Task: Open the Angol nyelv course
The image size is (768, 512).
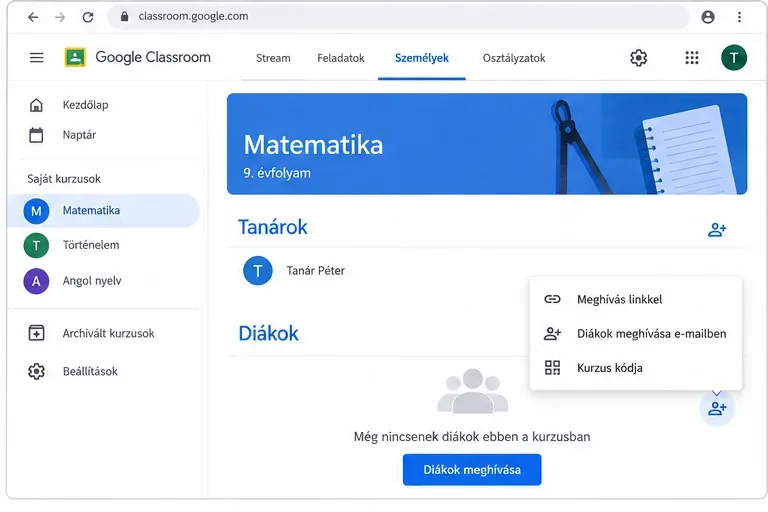Action: (x=92, y=281)
